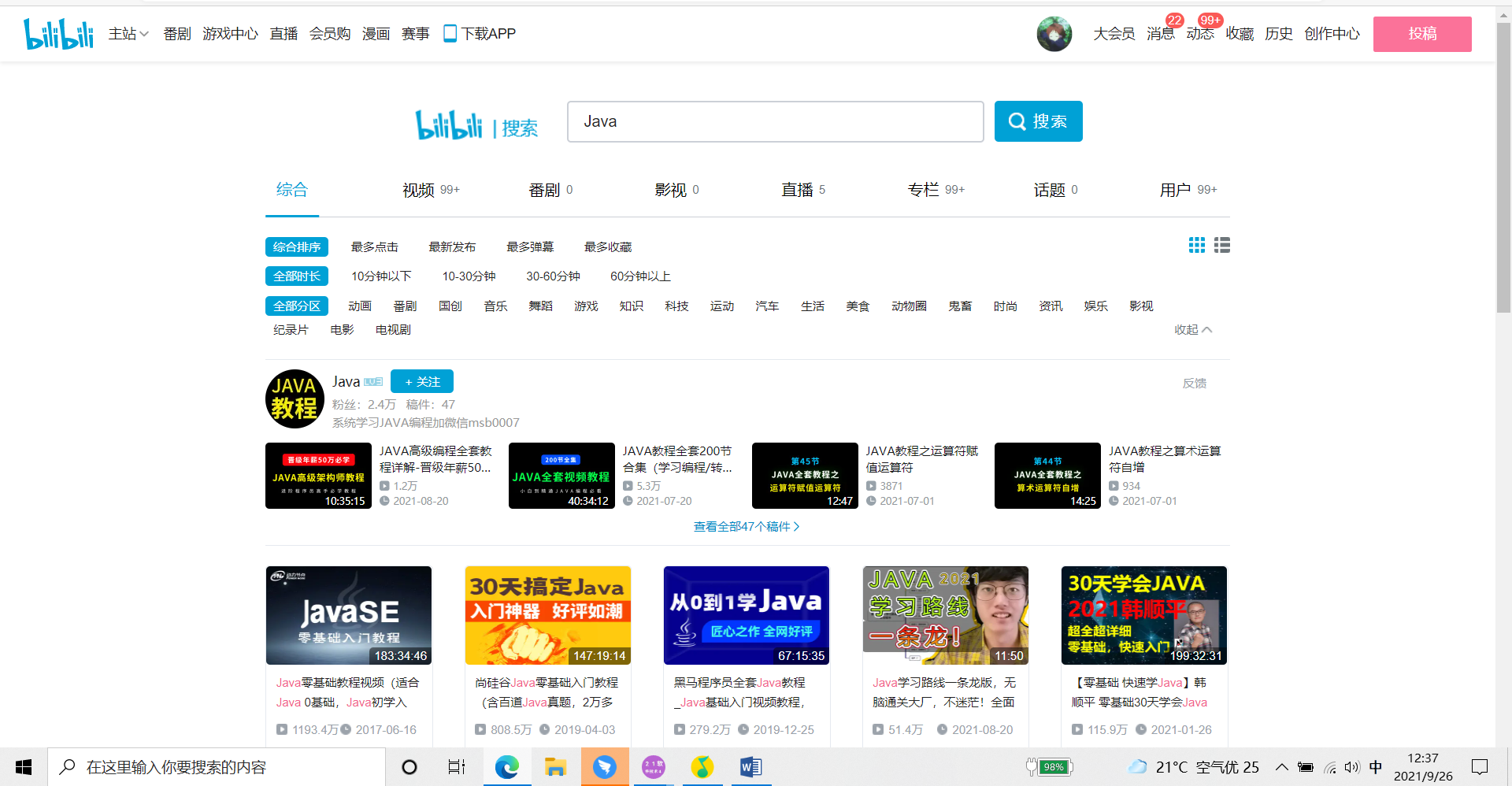Launch Microsoft Edge from taskbar
Viewport: 1512px width, 786px height.
tap(506, 767)
